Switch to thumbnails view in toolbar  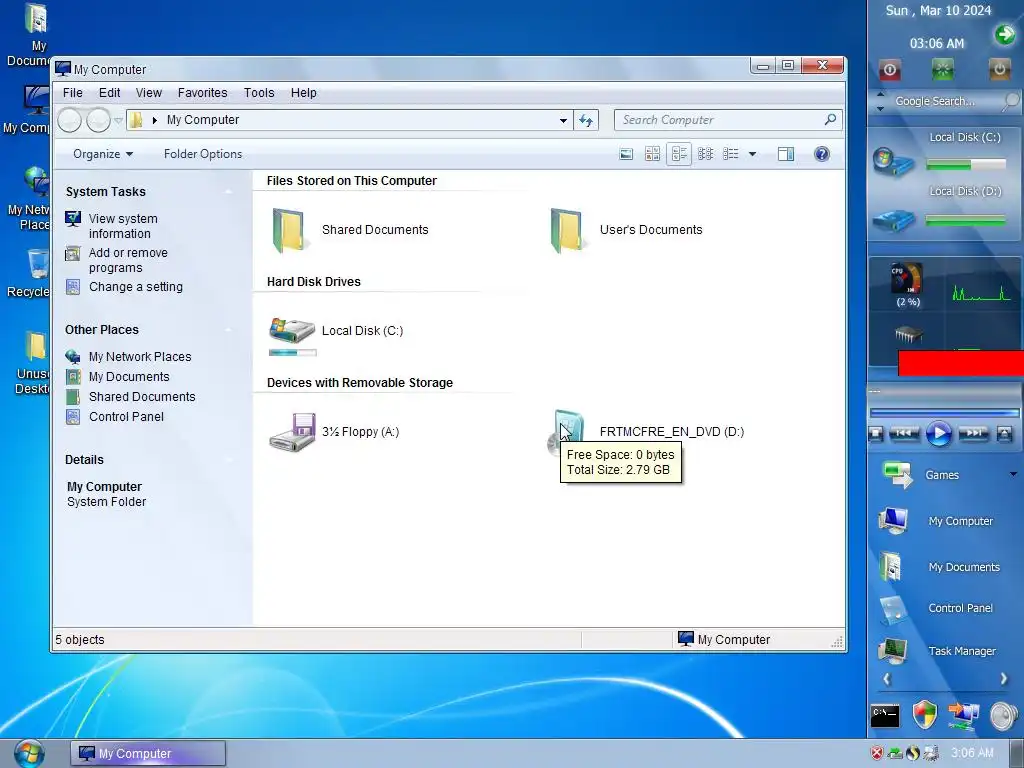(652, 154)
